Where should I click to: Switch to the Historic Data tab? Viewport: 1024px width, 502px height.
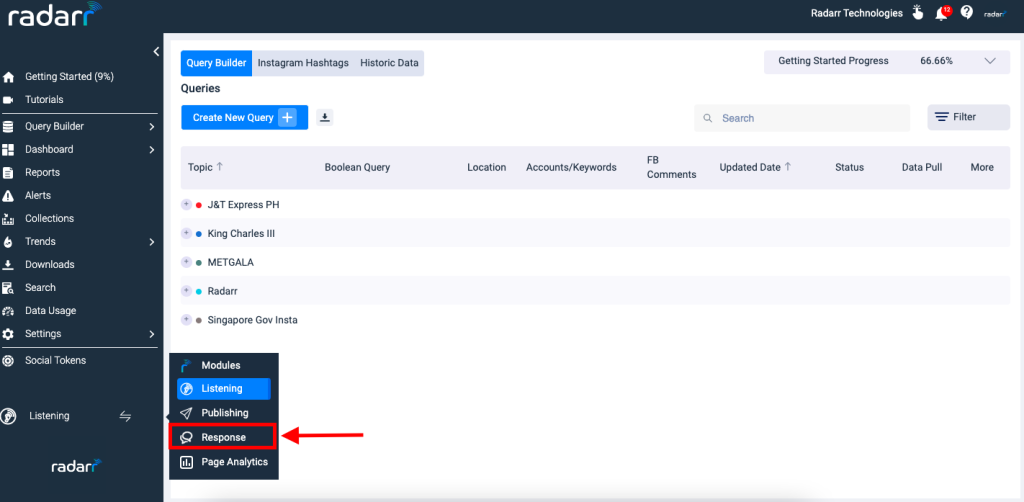click(389, 63)
